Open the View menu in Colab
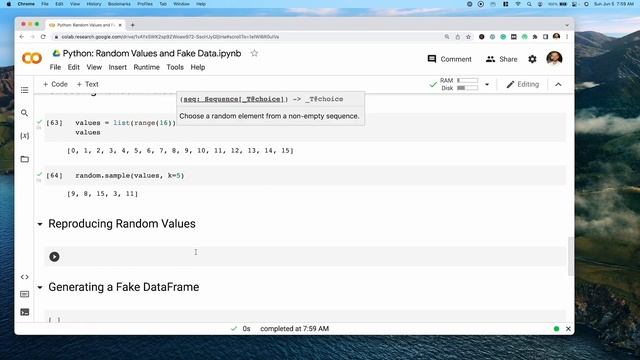 (94, 67)
